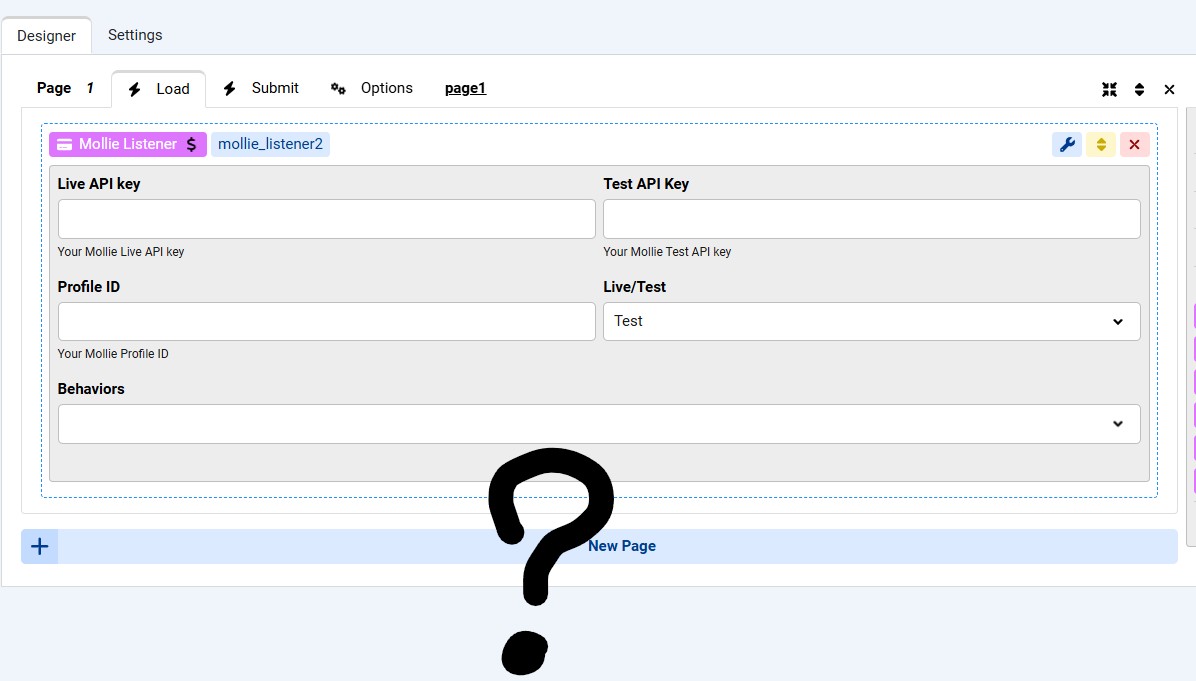The image size is (1196, 681).
Task: Click the yellow reorder arrows on Mollie Listener
Action: coord(1100,145)
